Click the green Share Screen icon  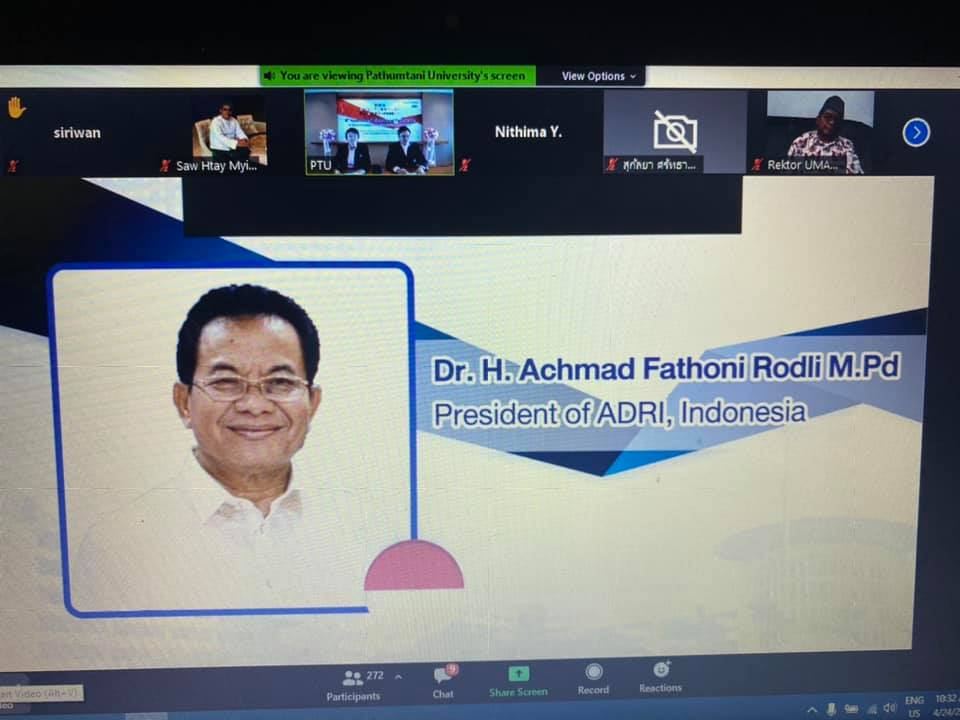(518, 675)
